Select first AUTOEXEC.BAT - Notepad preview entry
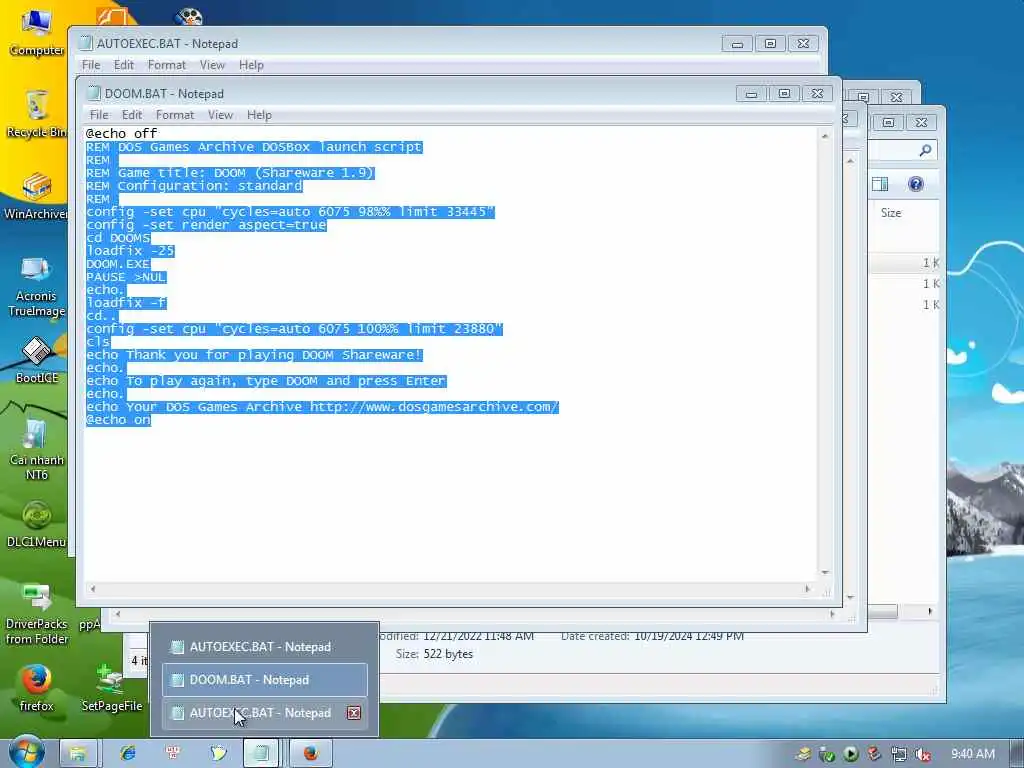Image resolution: width=1024 pixels, height=768 pixels. point(264,647)
